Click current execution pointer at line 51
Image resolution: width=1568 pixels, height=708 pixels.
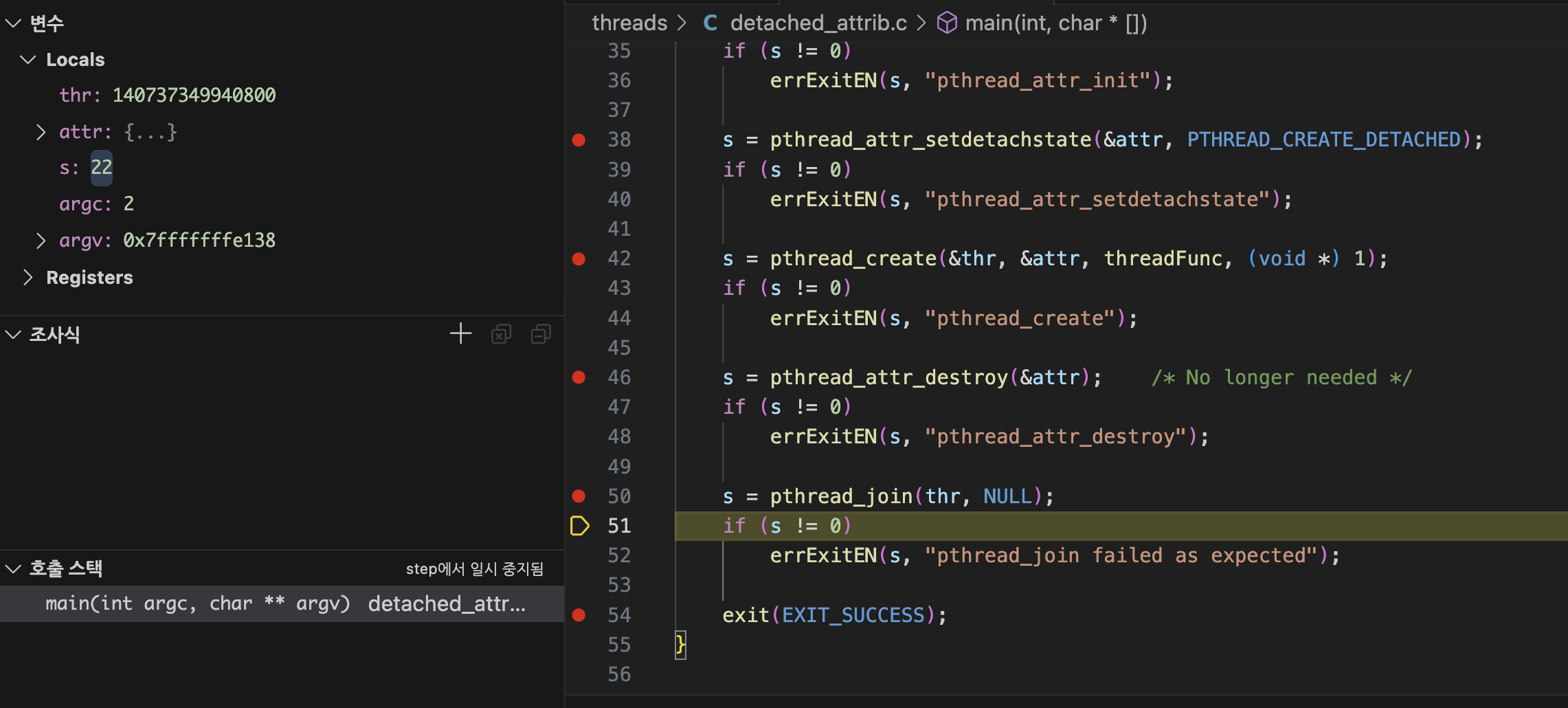pyautogui.click(x=580, y=526)
